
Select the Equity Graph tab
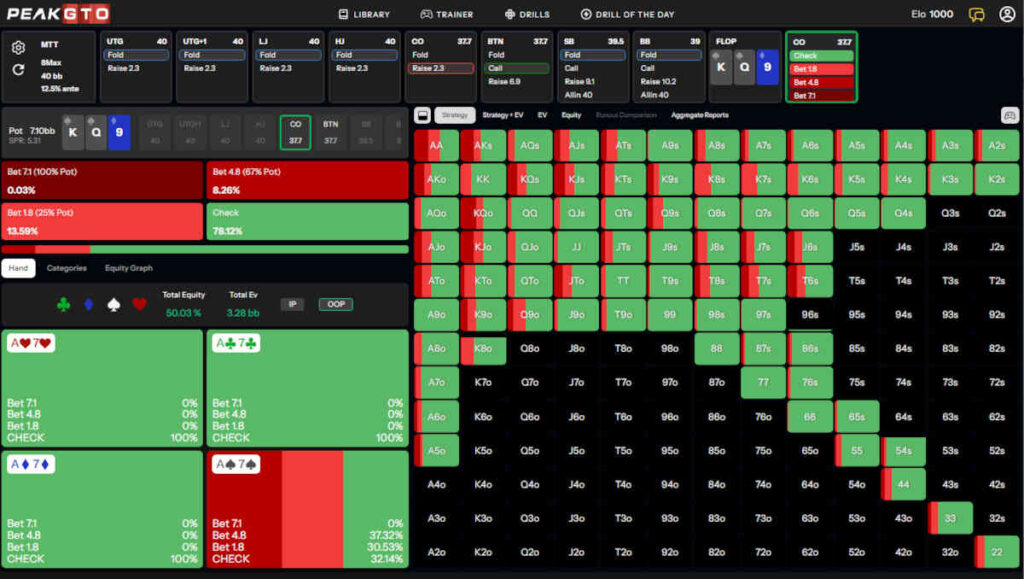point(129,268)
